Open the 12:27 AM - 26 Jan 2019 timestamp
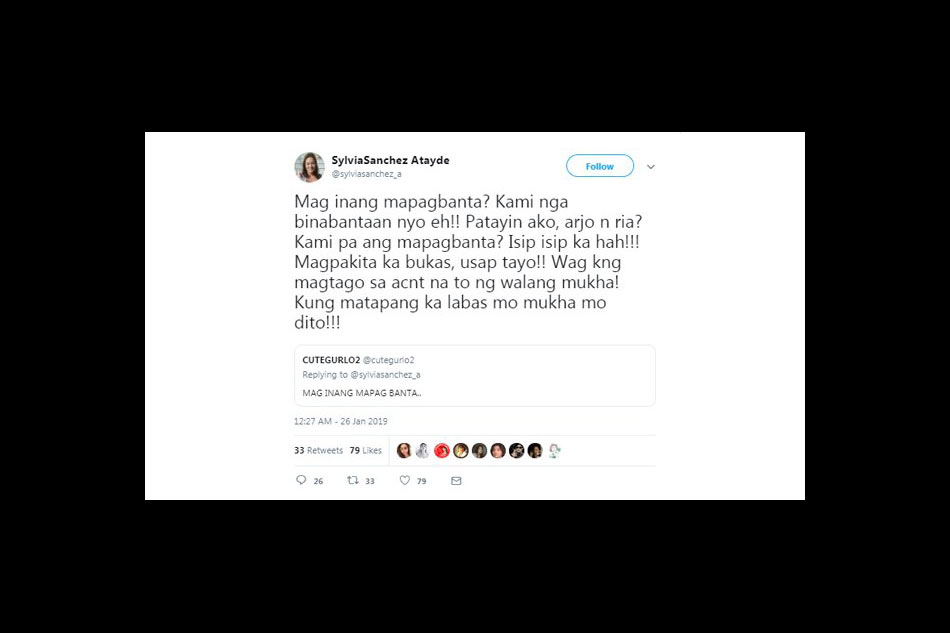 340,421
